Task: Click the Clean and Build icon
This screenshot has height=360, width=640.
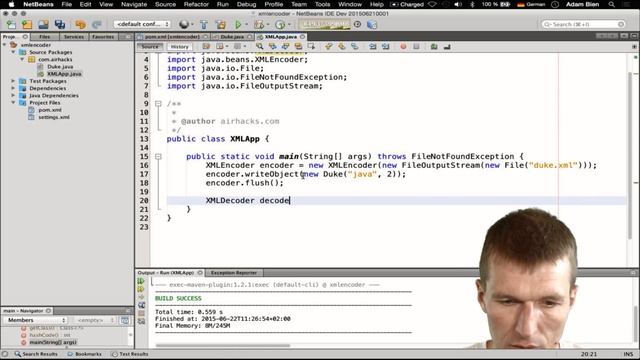Action: click(x=221, y=24)
